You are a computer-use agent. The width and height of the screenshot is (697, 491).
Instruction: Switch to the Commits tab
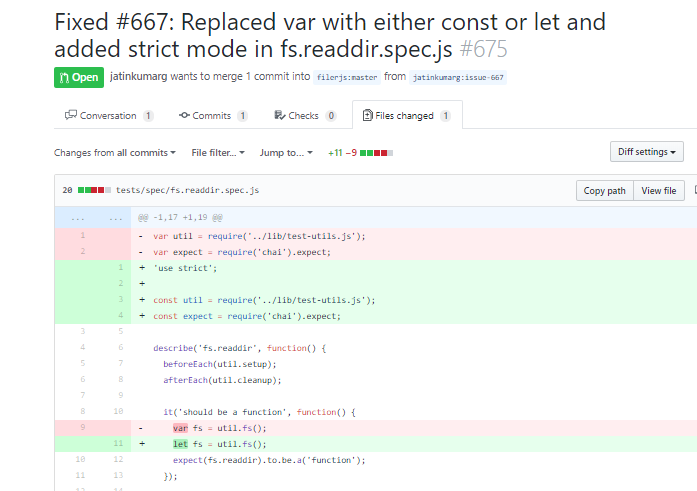tap(212, 116)
